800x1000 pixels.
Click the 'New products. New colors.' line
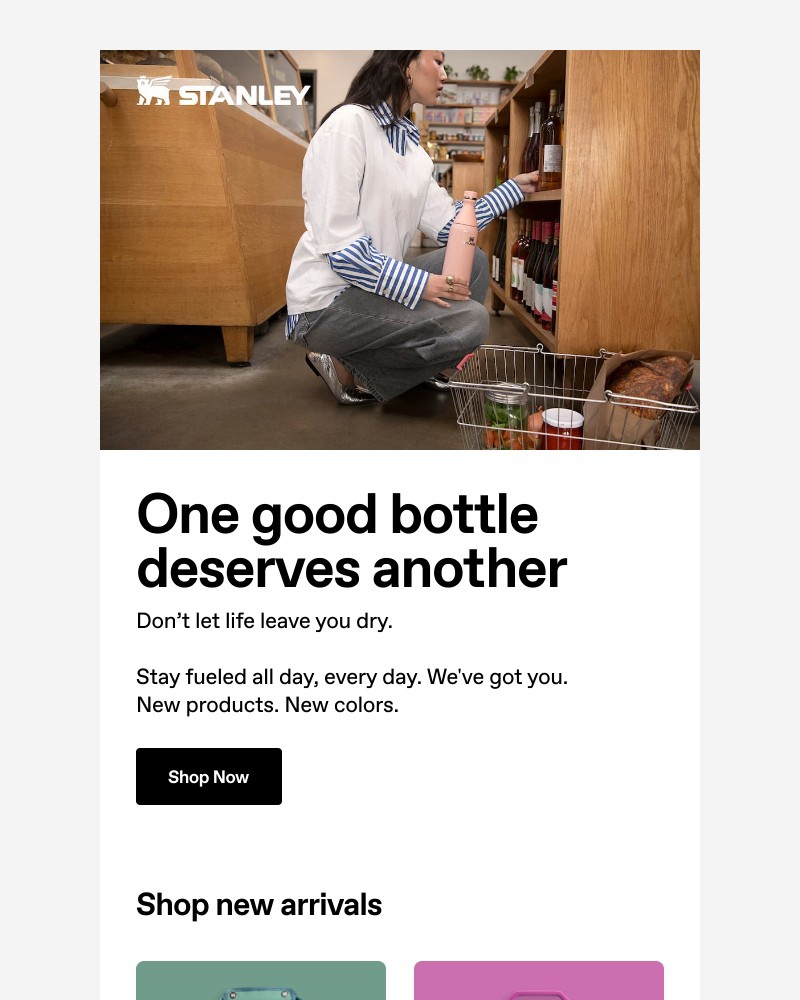point(267,705)
